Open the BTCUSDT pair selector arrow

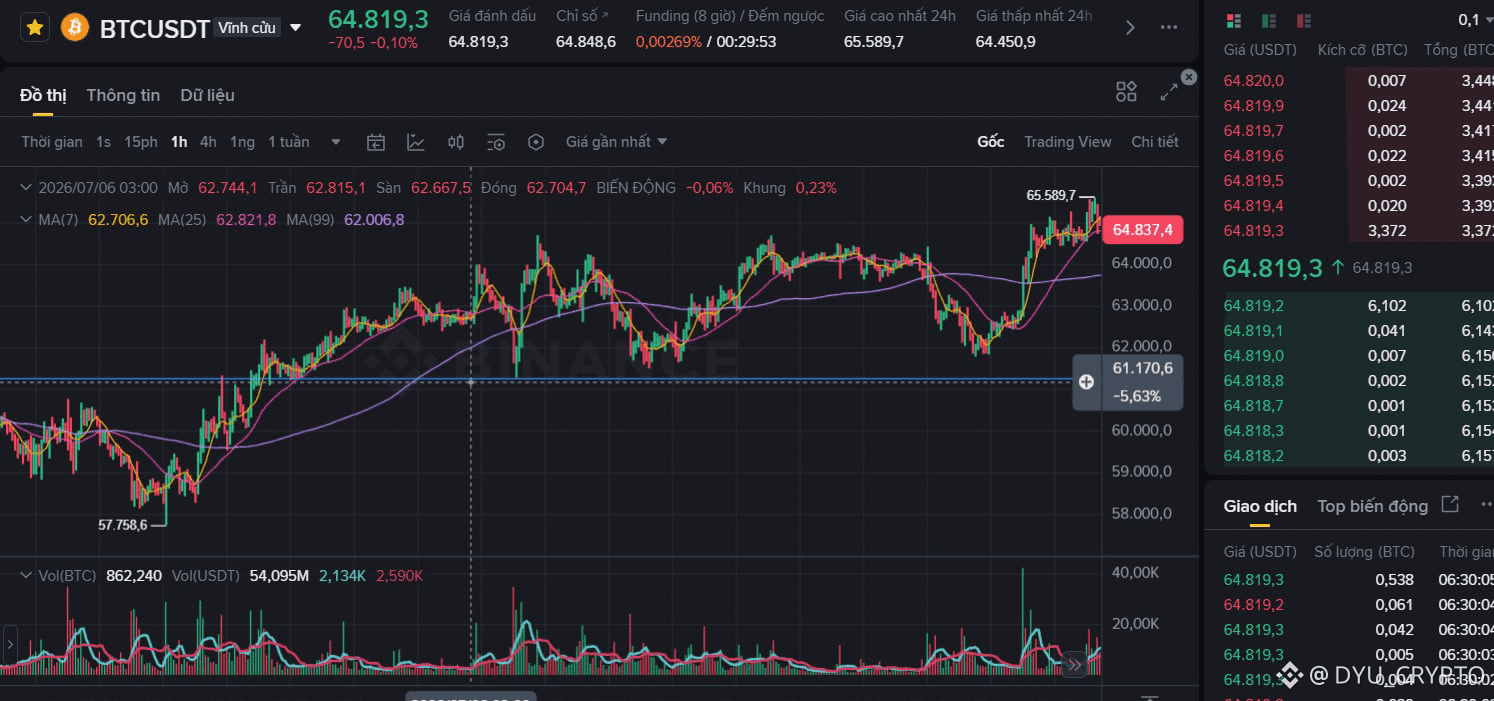click(x=295, y=28)
